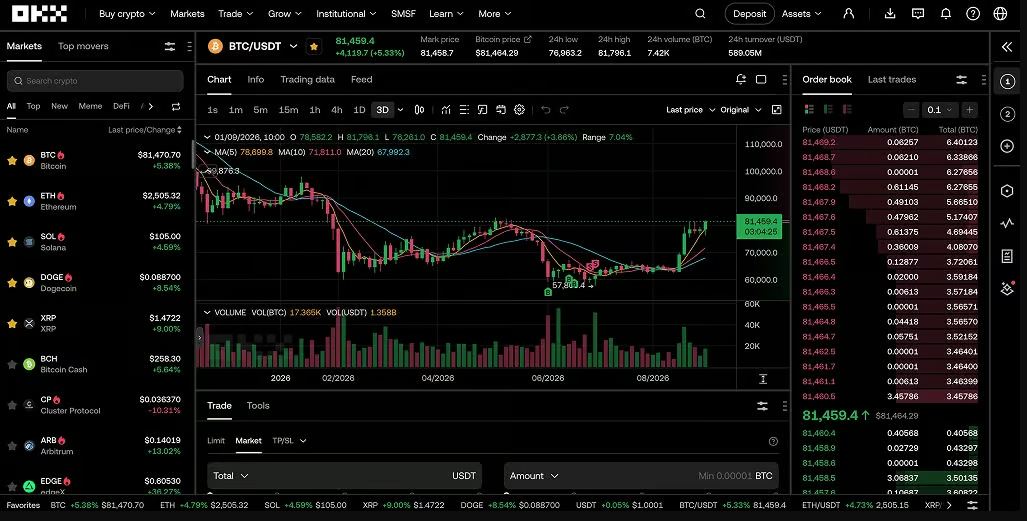This screenshot has height=521, width=1027.
Task: Click the chart undo arrow
Action: (x=546, y=110)
